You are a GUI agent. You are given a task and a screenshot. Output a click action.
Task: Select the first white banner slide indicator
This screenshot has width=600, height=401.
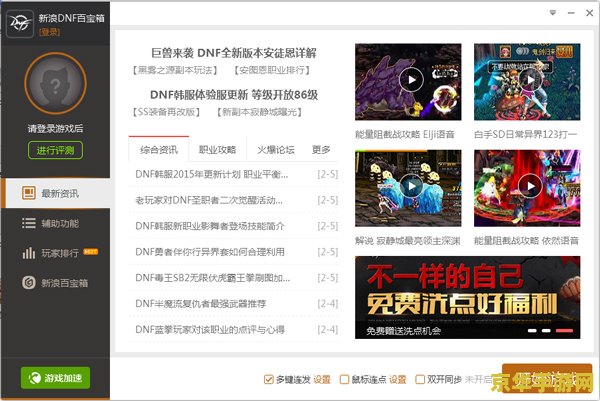click(x=532, y=331)
